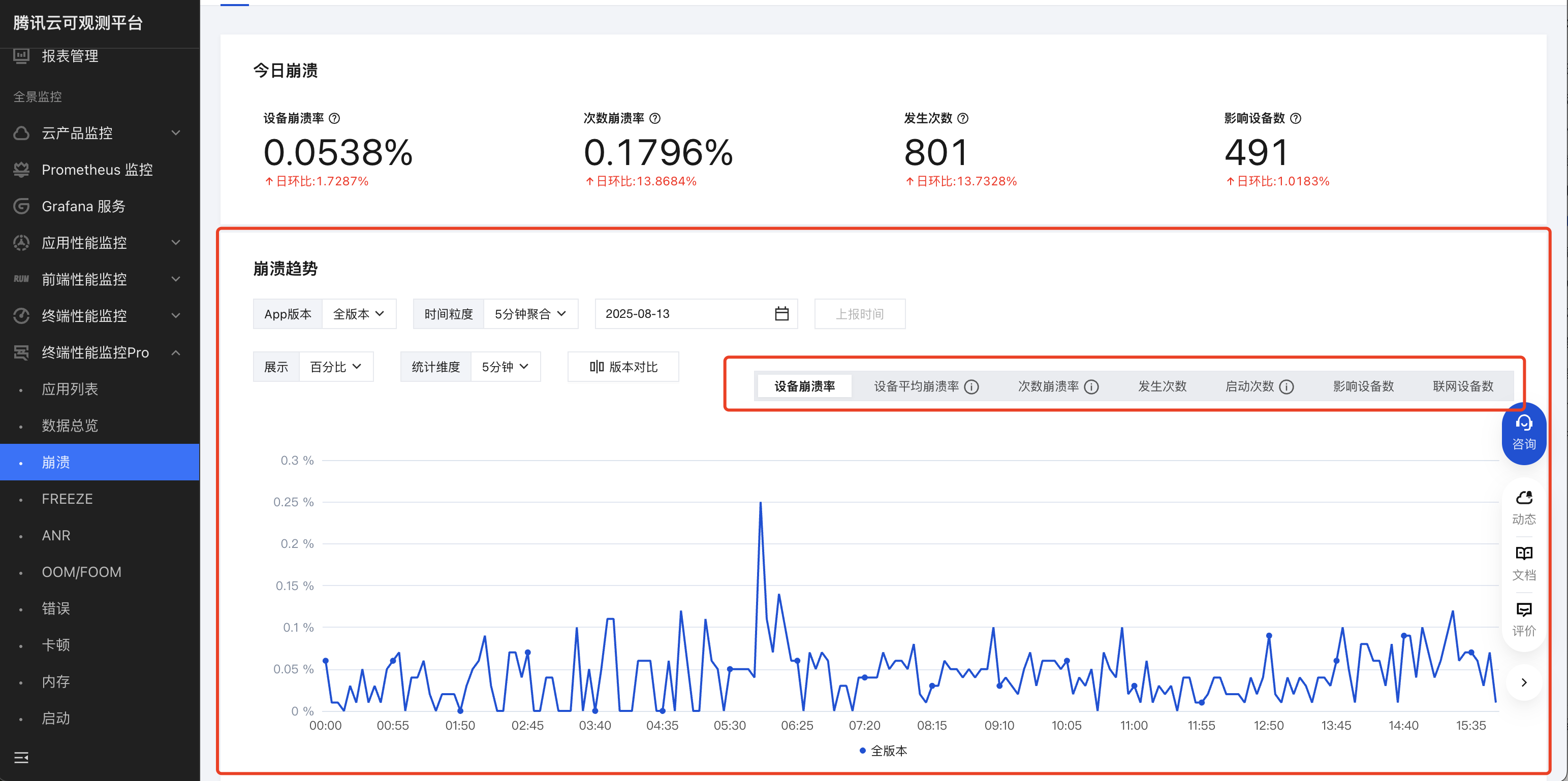Open the ANR page in sidebar
The image size is (1568, 781).
(x=56, y=535)
